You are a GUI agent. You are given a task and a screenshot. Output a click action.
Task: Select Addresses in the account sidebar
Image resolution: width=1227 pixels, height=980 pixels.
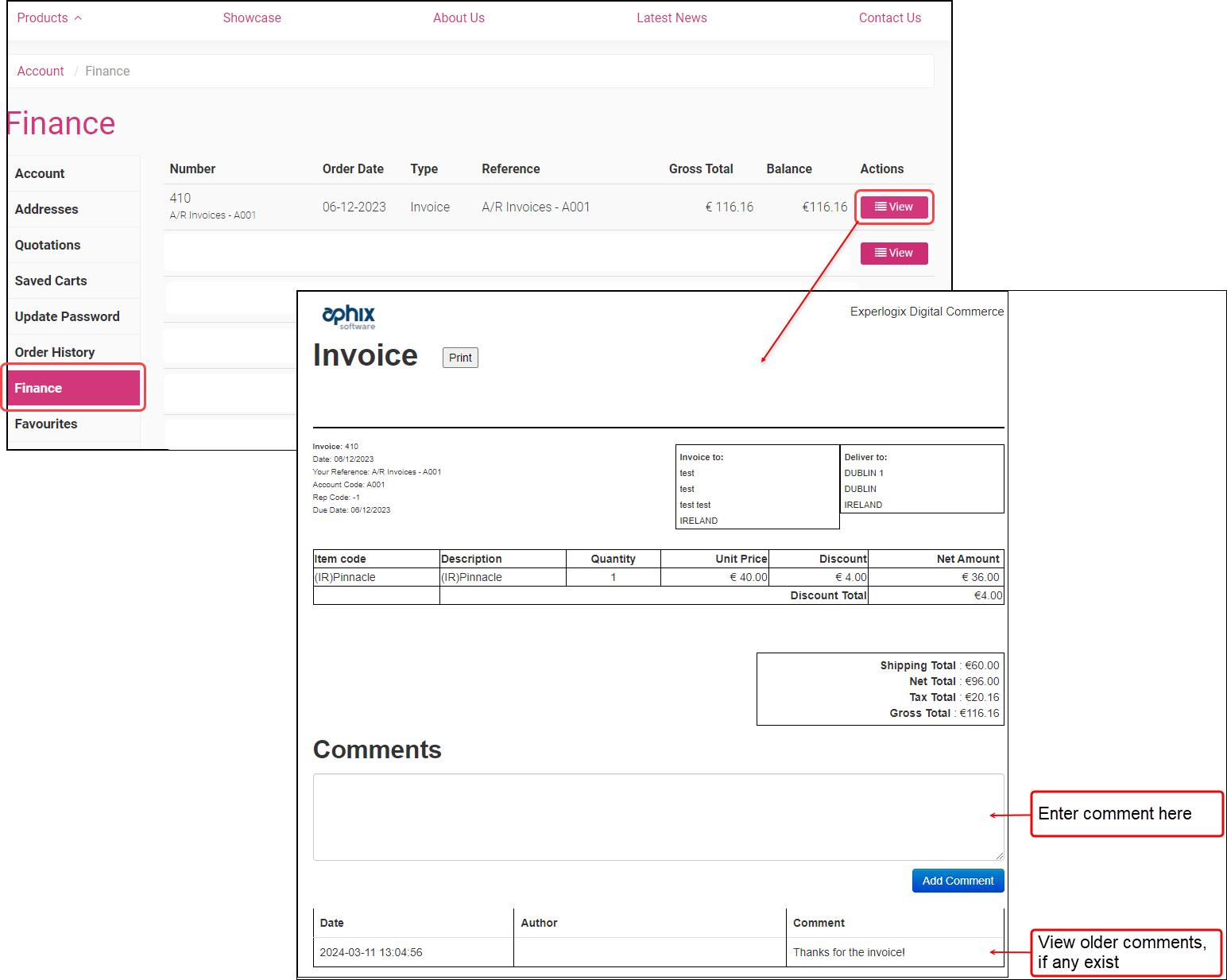tap(46, 209)
